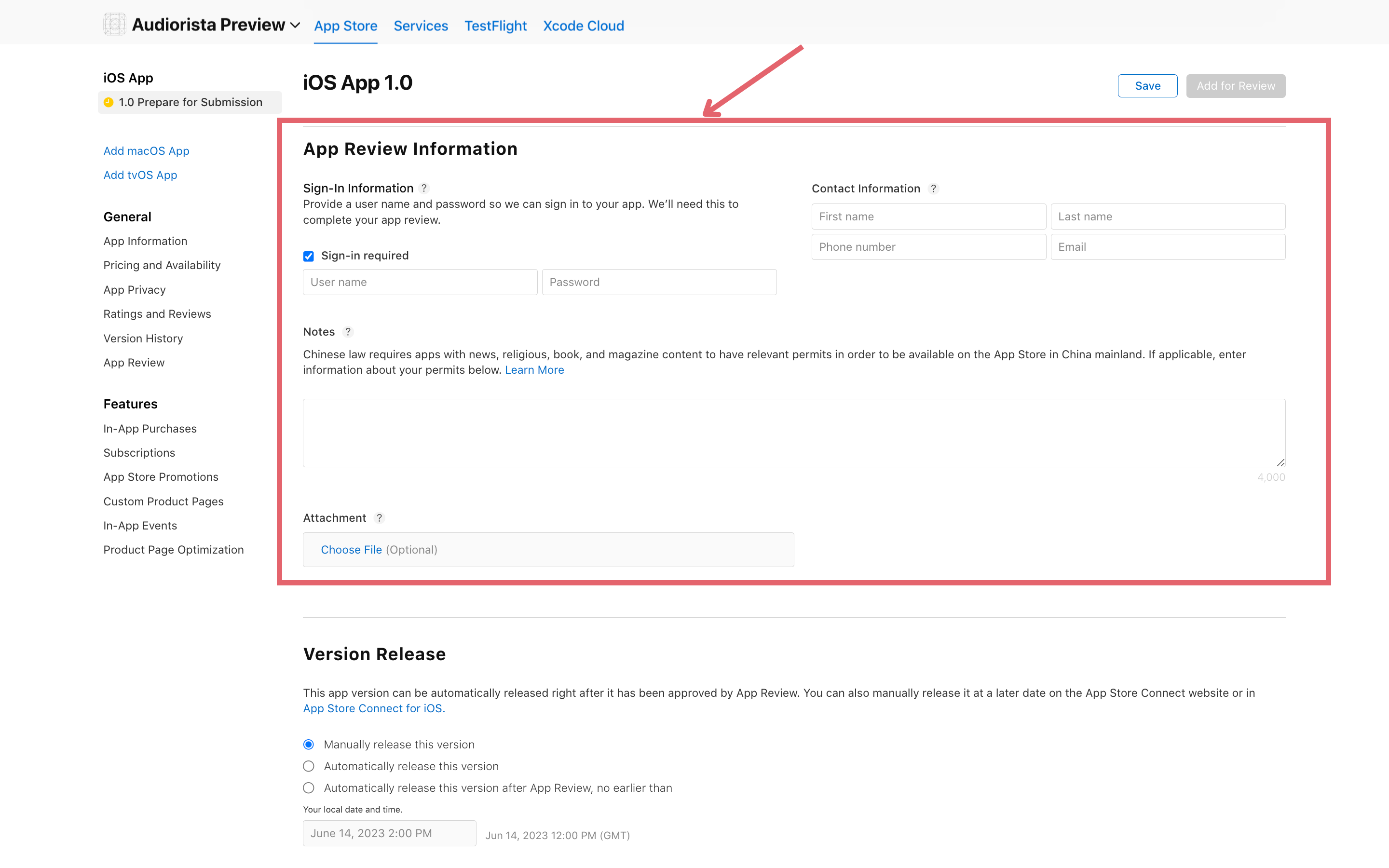Click the 'Version Release' heading

374,654
